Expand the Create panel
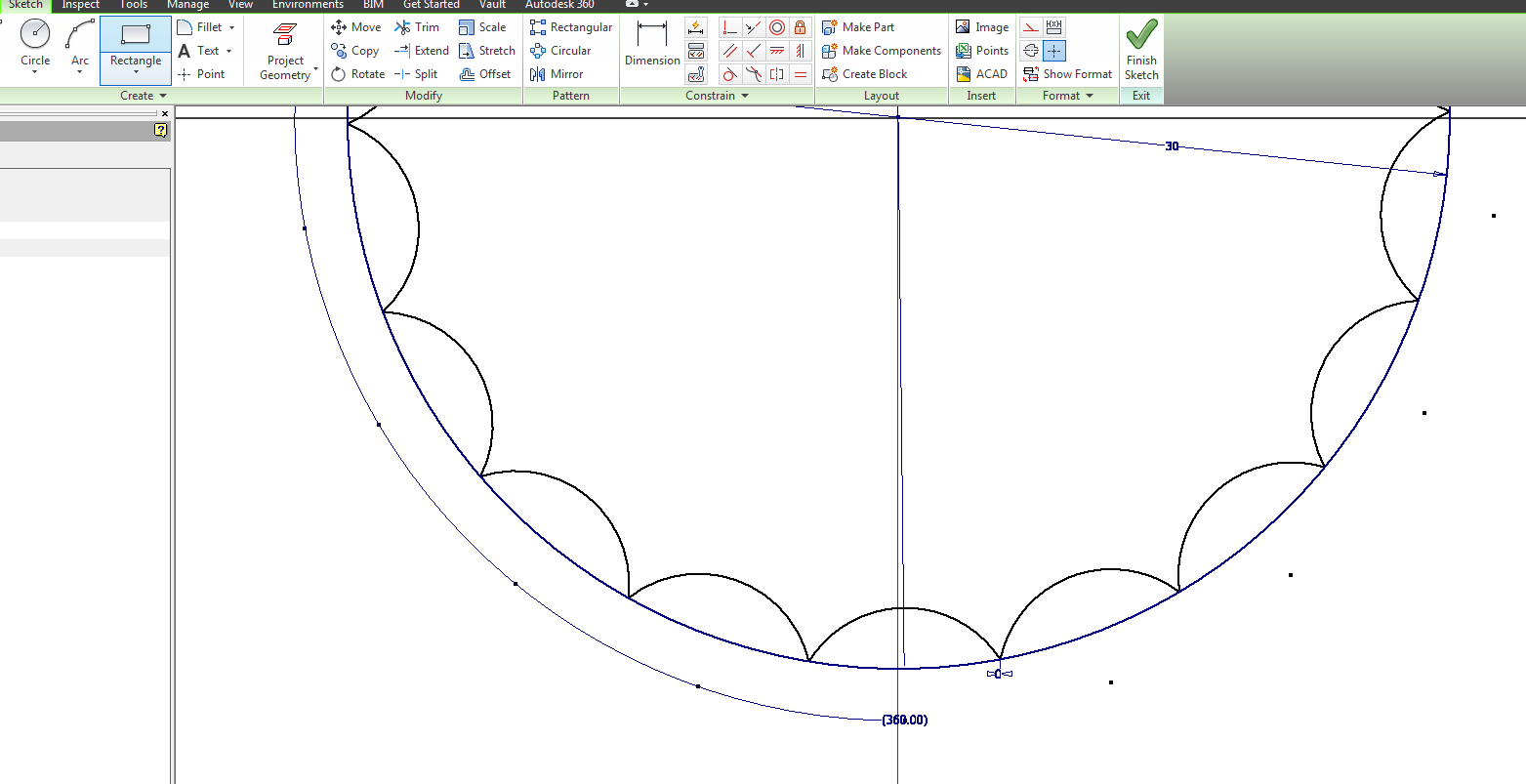1526x784 pixels. 144,96
